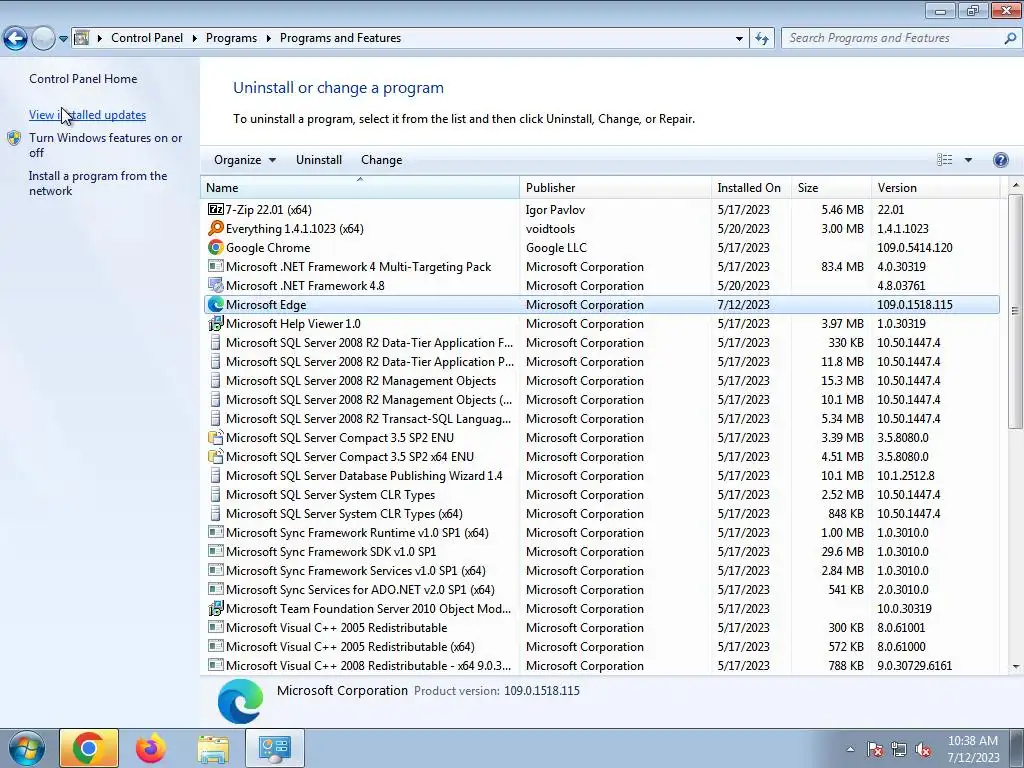This screenshot has width=1024, height=768.
Task: Select Microsoft SQL Server 2008 R2 Transact-SQL Language row
Action: pos(600,419)
